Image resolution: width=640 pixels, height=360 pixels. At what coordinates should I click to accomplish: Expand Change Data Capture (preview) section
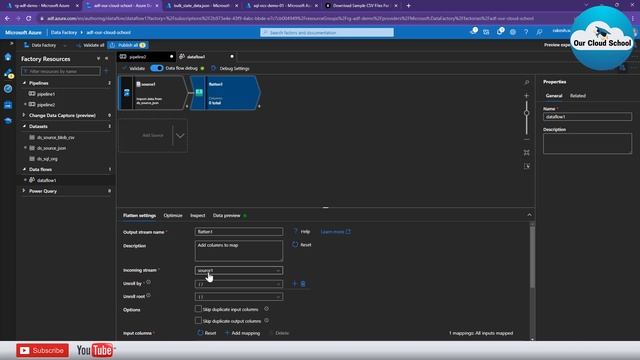24,116
